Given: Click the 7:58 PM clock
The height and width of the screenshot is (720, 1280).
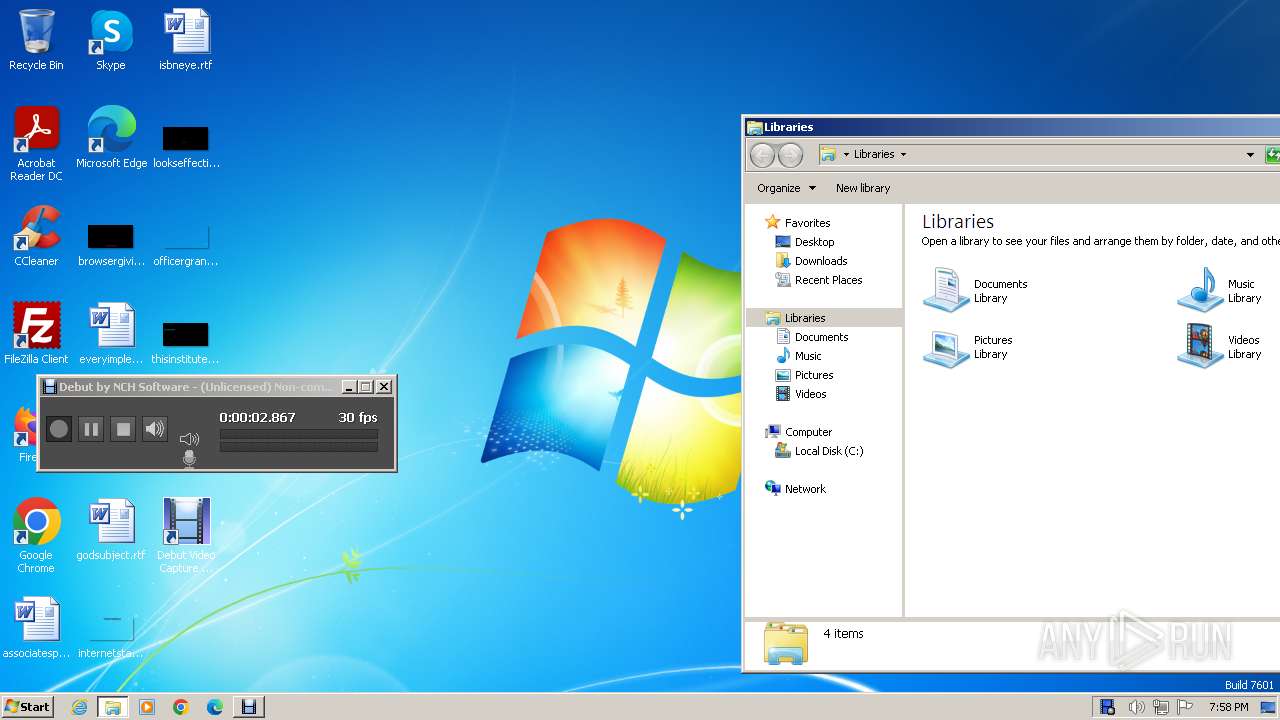Looking at the screenshot, I should [x=1228, y=707].
